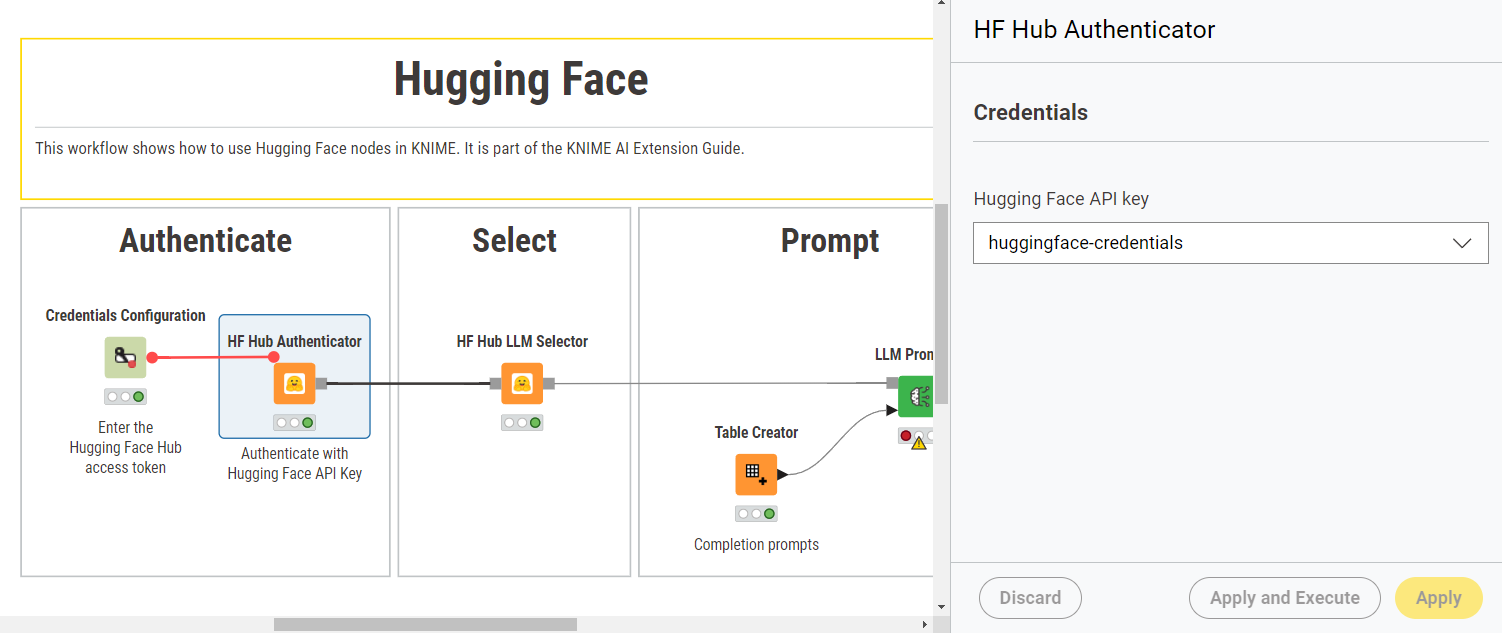Open the Hugging Face API key dropdown
The height and width of the screenshot is (633, 1502).
pyautogui.click(x=1230, y=243)
